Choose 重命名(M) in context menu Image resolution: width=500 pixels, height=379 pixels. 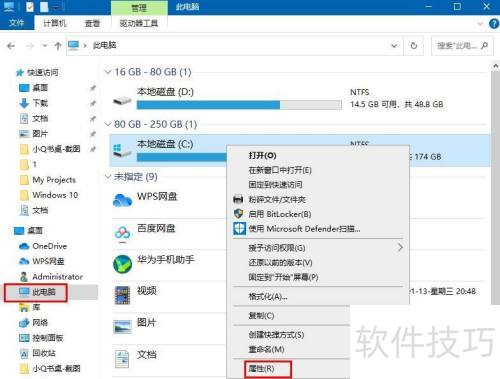[x=266, y=349]
